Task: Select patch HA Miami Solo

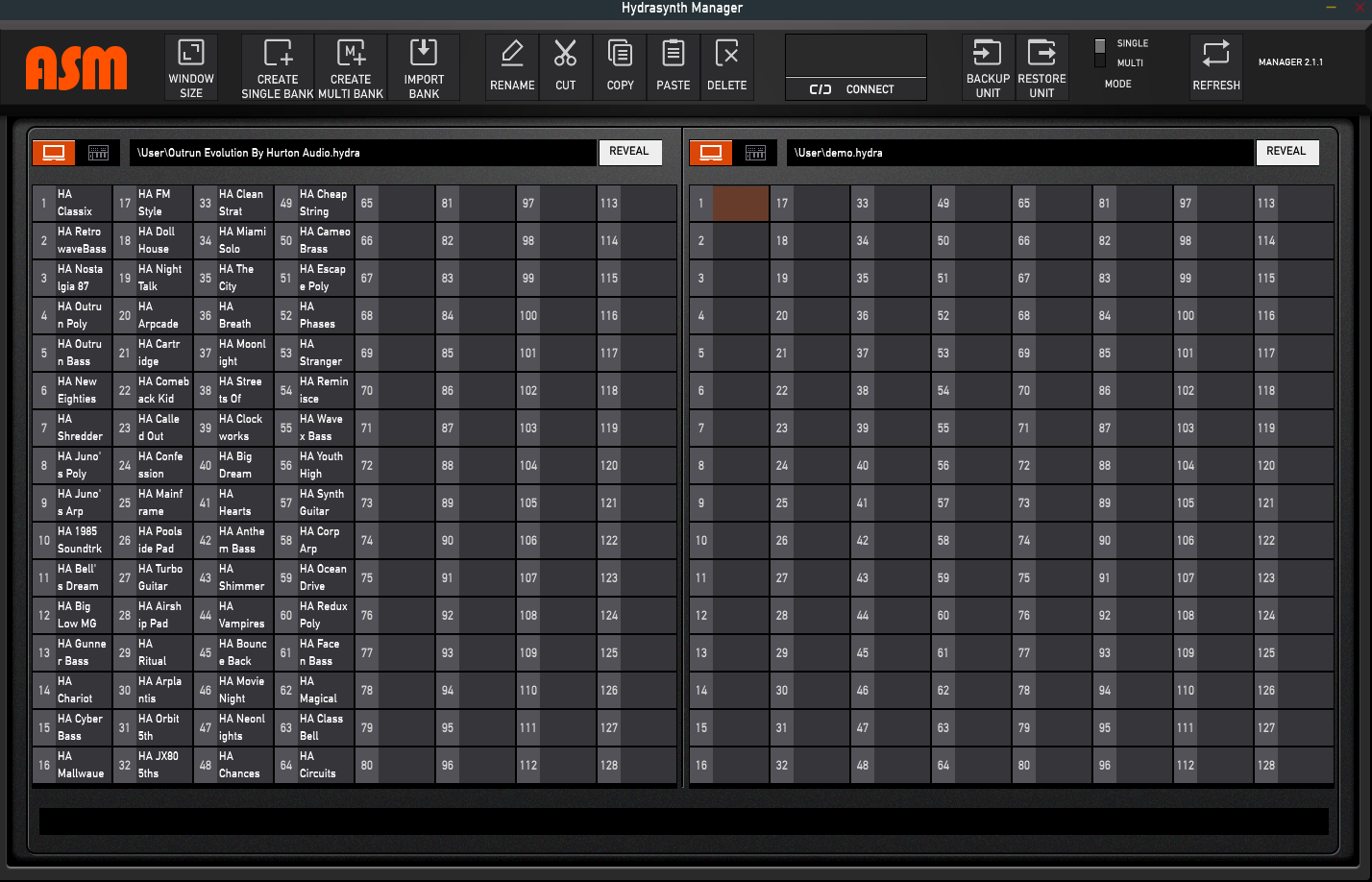Action: (x=233, y=240)
